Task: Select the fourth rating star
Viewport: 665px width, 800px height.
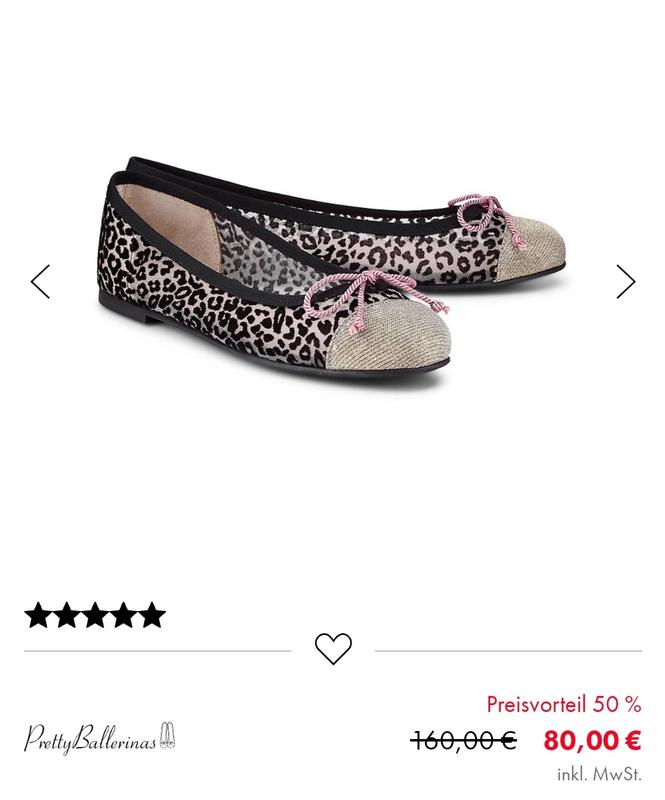Action: 124,615
